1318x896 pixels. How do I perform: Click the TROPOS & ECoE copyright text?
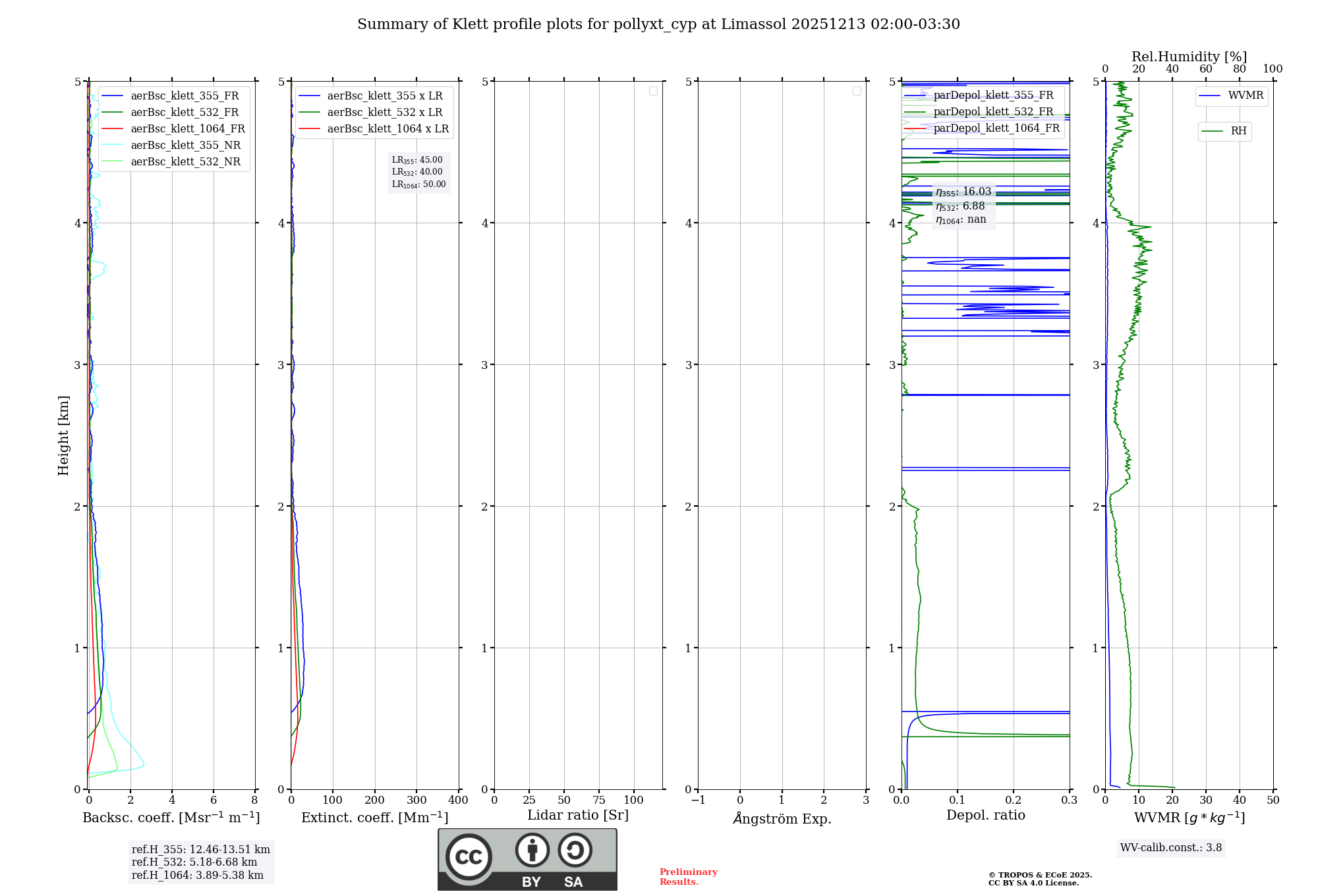1040,876
